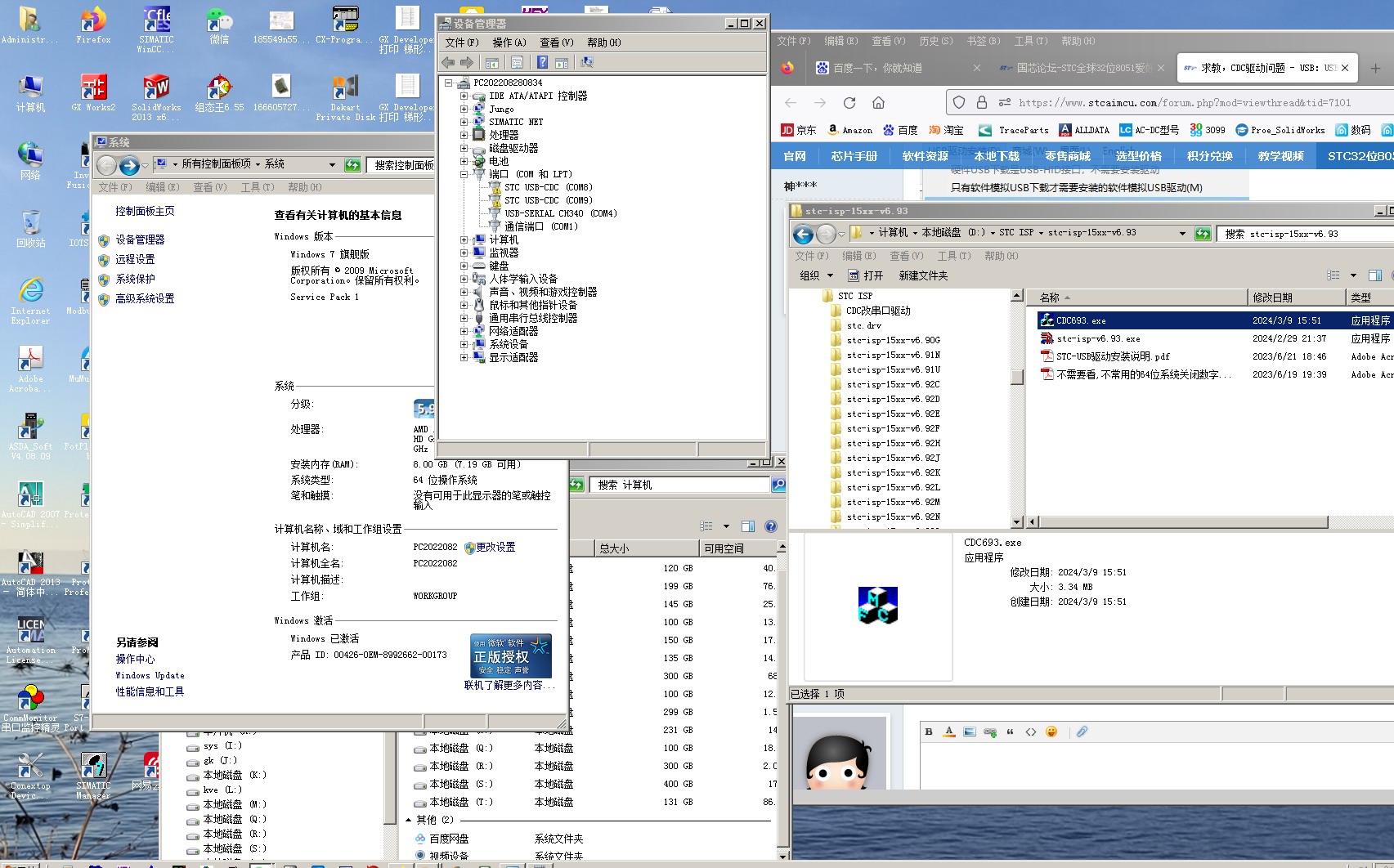
Task: Click Firefox address bar URL
Action: (x=1185, y=102)
